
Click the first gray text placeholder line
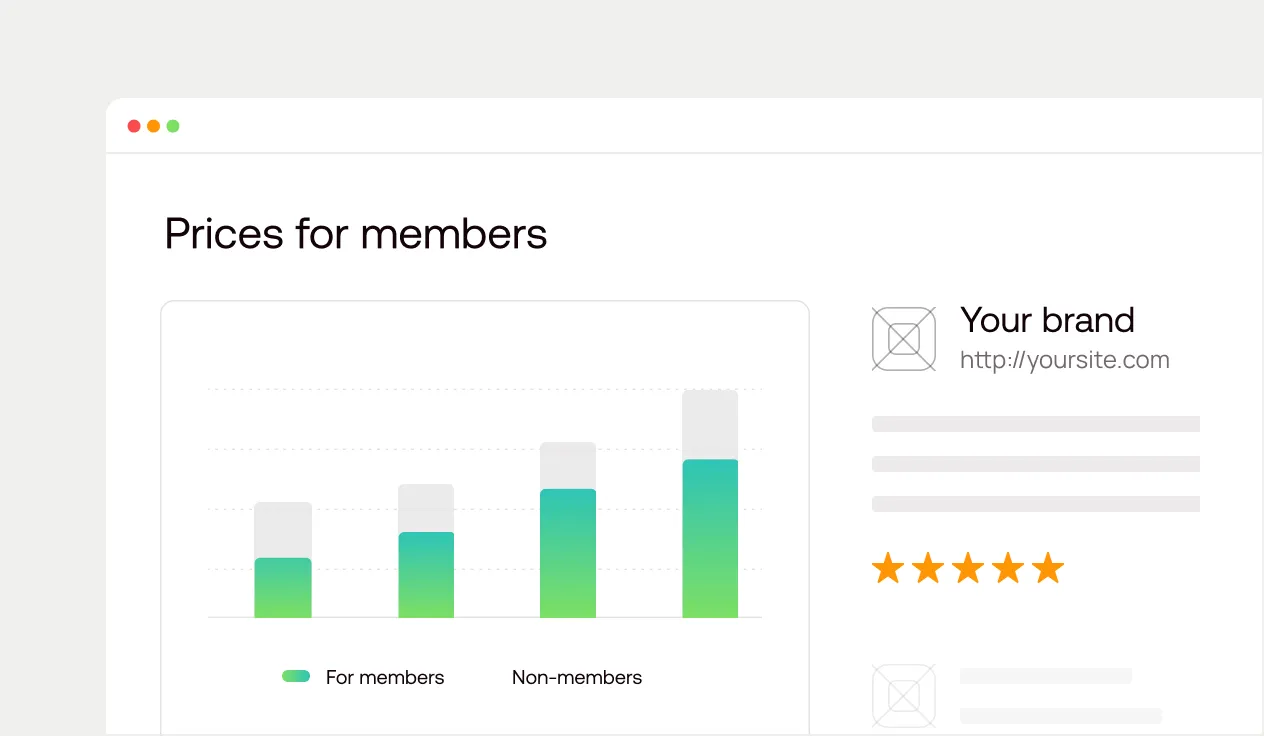(1035, 423)
